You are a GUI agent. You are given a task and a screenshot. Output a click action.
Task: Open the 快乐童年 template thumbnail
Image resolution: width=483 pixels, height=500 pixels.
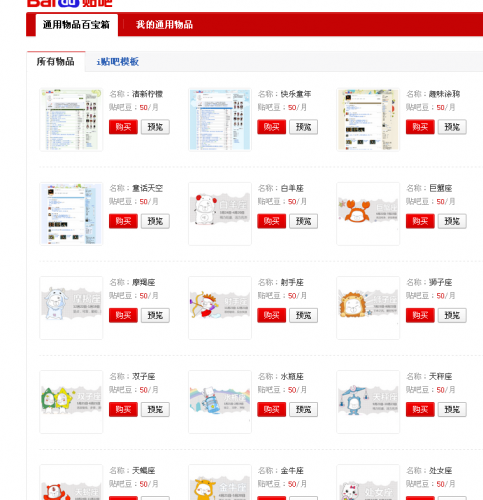[x=220, y=120]
